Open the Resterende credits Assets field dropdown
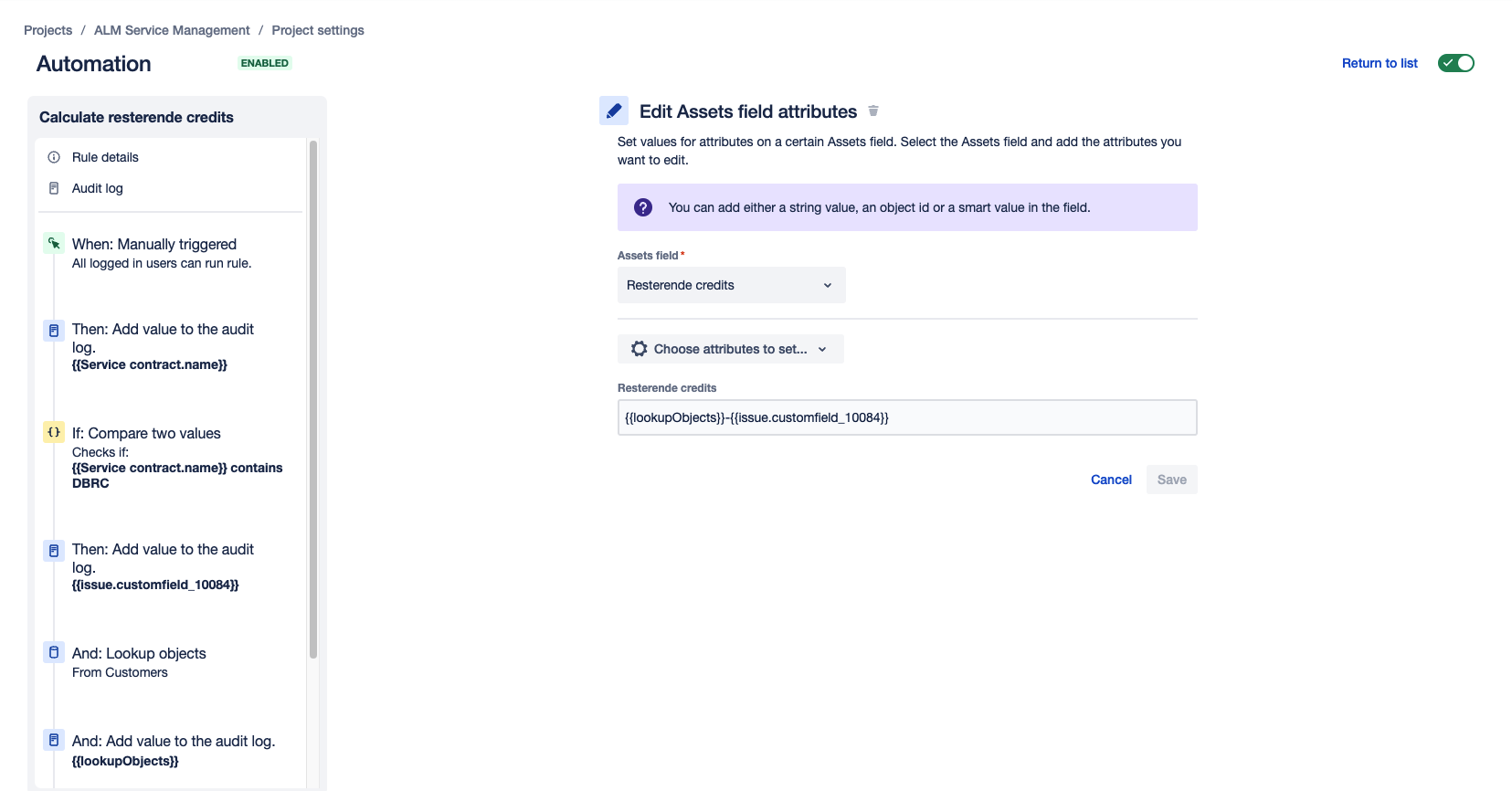 pos(732,285)
